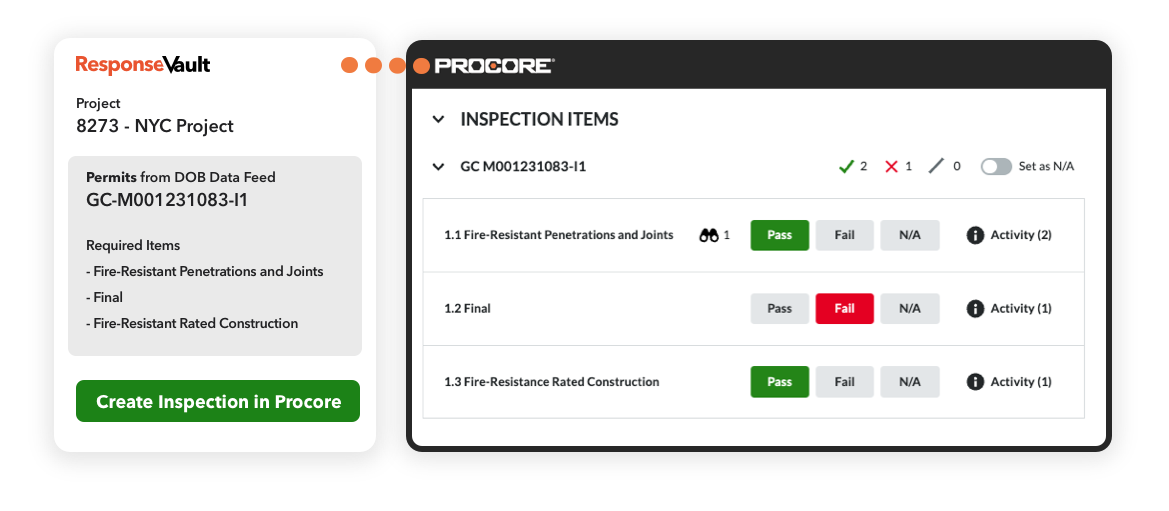Click Create Inspection in Procore button

(x=218, y=402)
